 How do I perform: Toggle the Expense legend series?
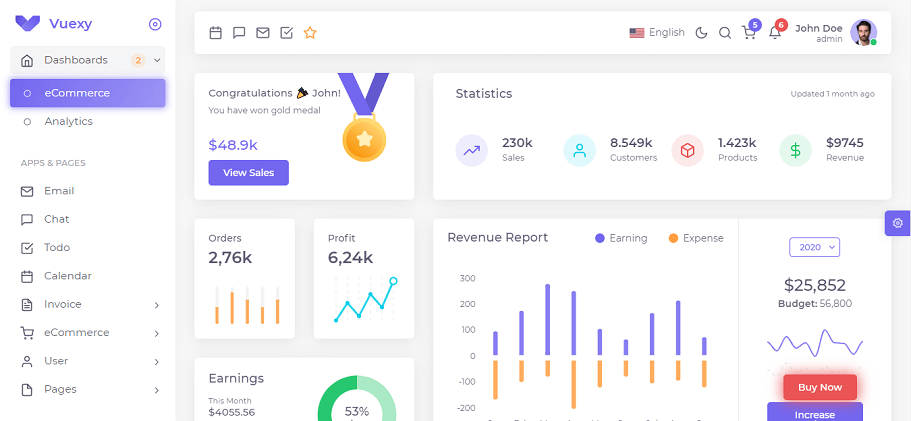tap(696, 238)
